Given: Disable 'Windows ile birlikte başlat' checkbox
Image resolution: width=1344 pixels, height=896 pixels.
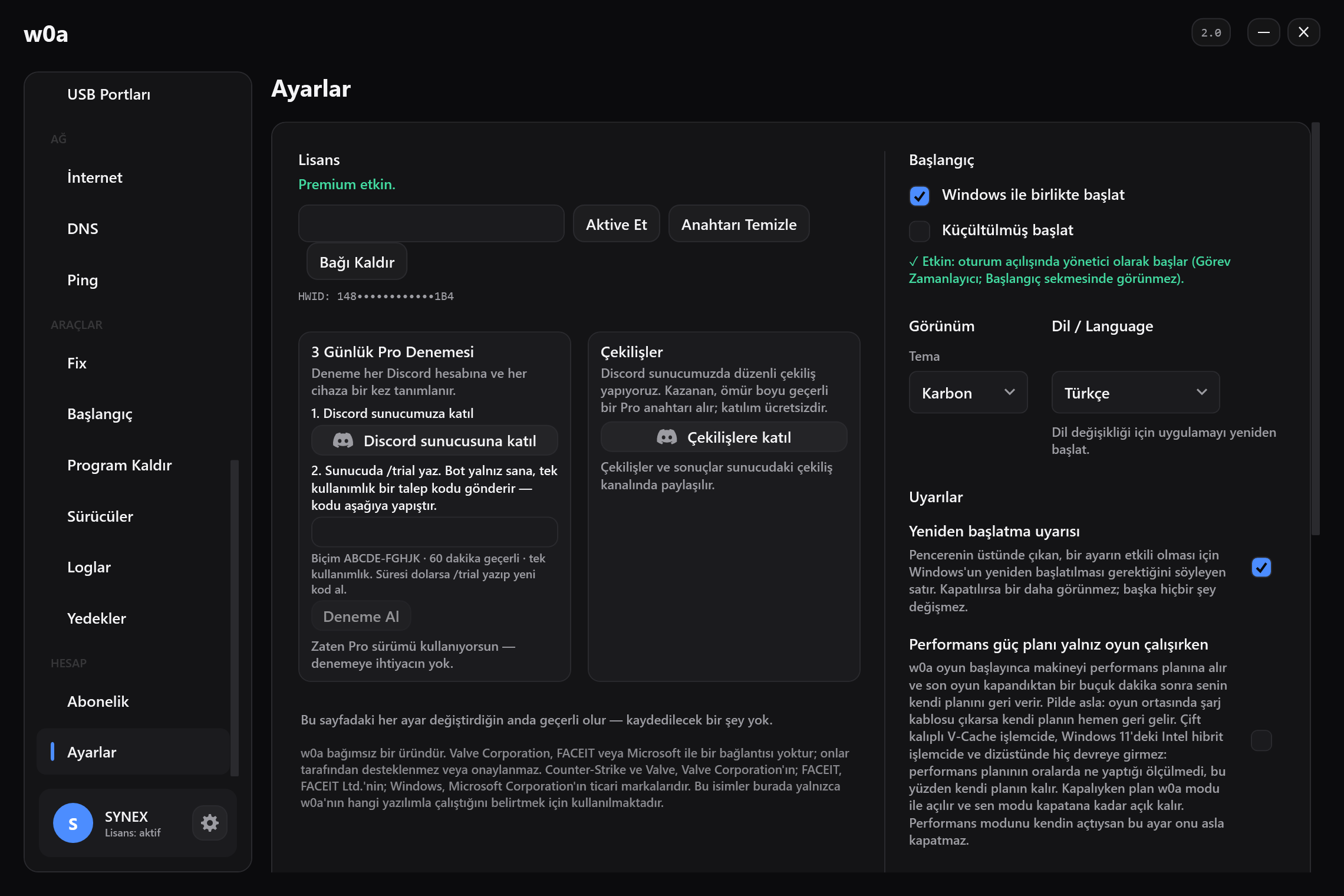Looking at the screenshot, I should pyautogui.click(x=919, y=196).
